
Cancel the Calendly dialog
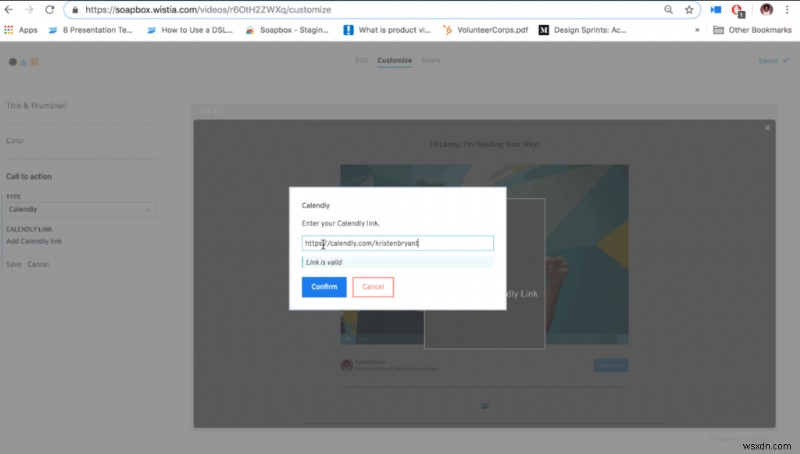pos(373,287)
